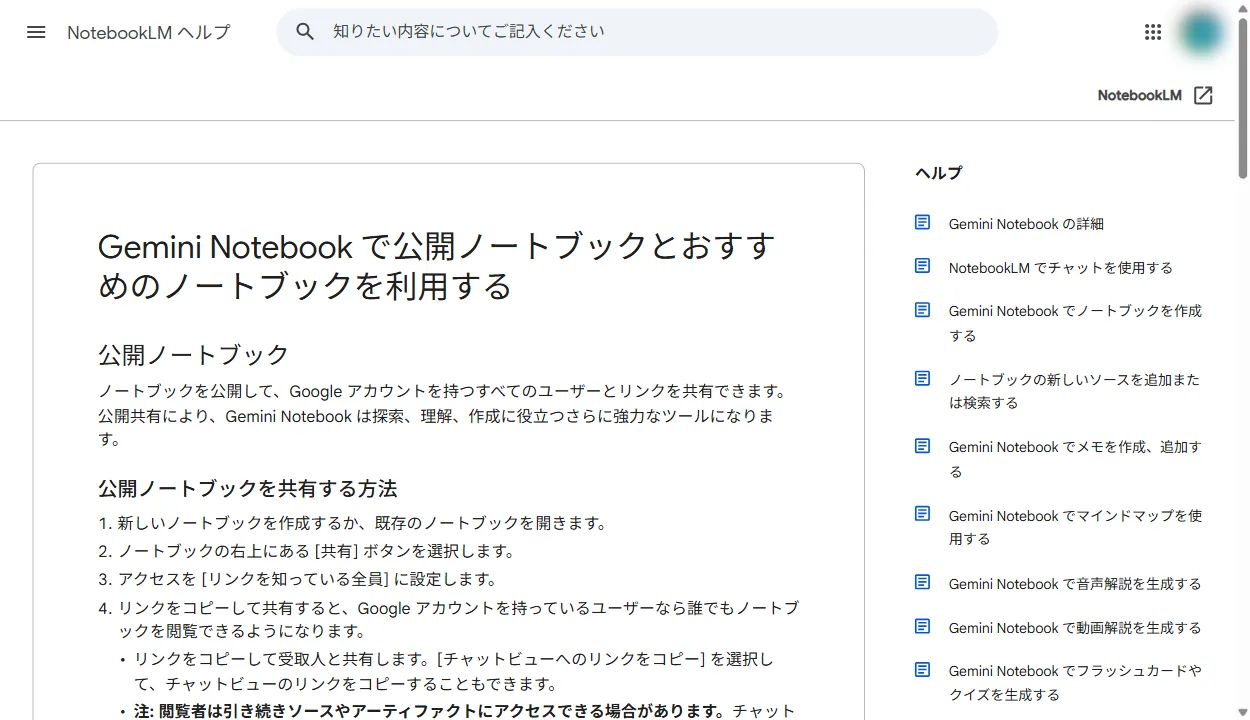Click article icon beside ノートブックを作成する
The height and width of the screenshot is (720, 1250).
point(923,310)
